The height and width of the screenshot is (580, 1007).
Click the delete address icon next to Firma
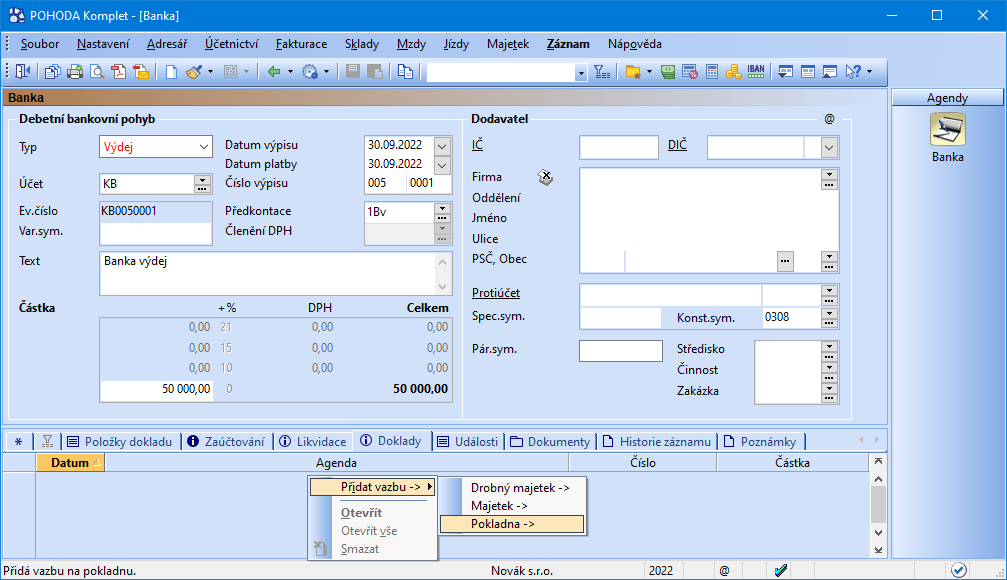point(545,177)
